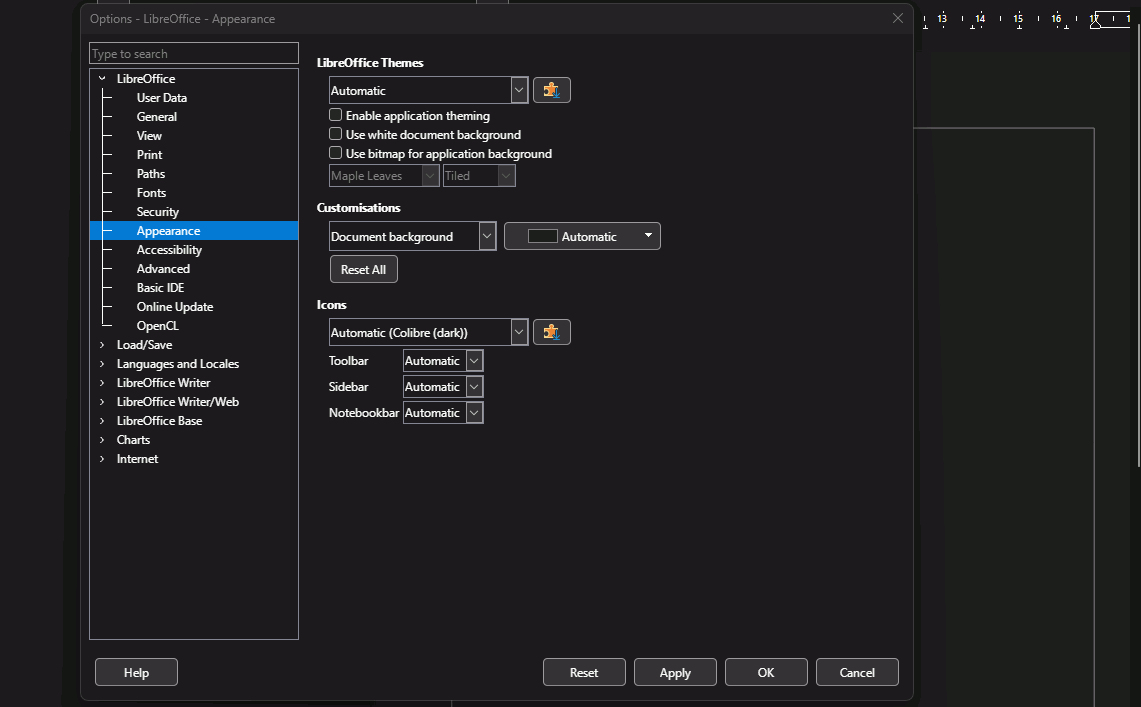The width and height of the screenshot is (1141, 707).
Task: Click the extension icon beside Icons dropdown
Action: [x=551, y=332]
